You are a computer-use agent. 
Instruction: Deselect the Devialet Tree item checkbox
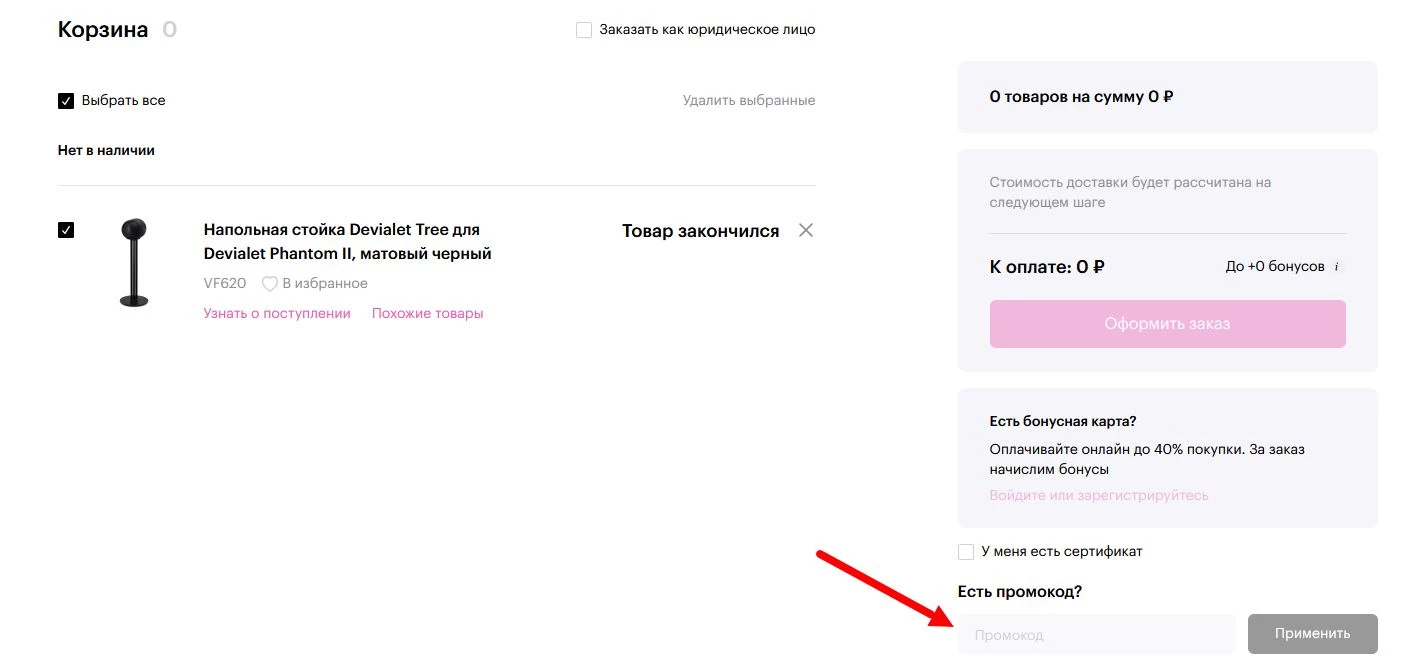tap(66, 230)
